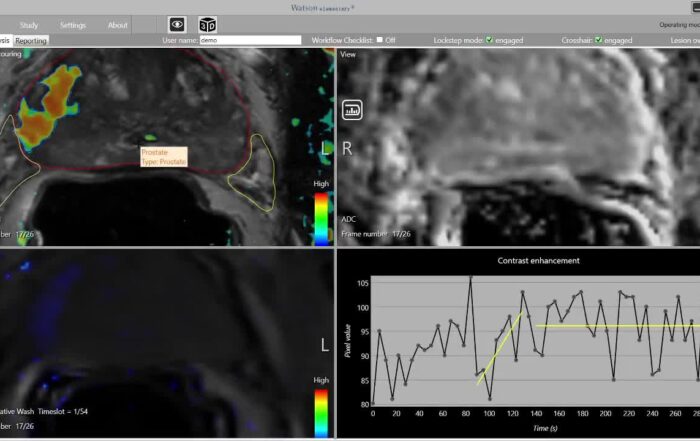Image resolution: width=700 pixels, height=441 pixels.
Task: Uncheck the Crosshair engaged checkbox
Action: (599, 40)
